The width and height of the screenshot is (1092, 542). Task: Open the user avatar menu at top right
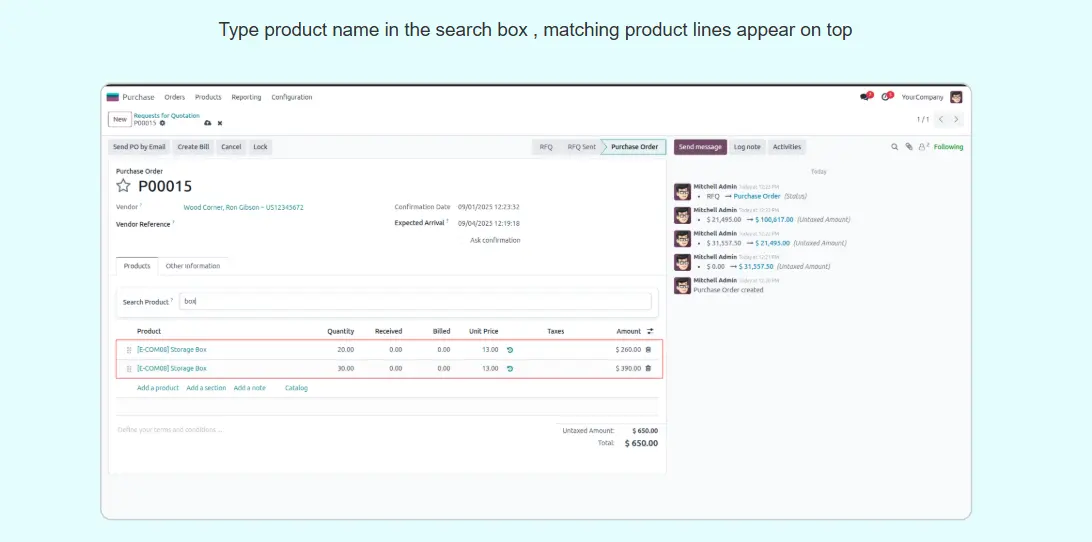[956, 97]
